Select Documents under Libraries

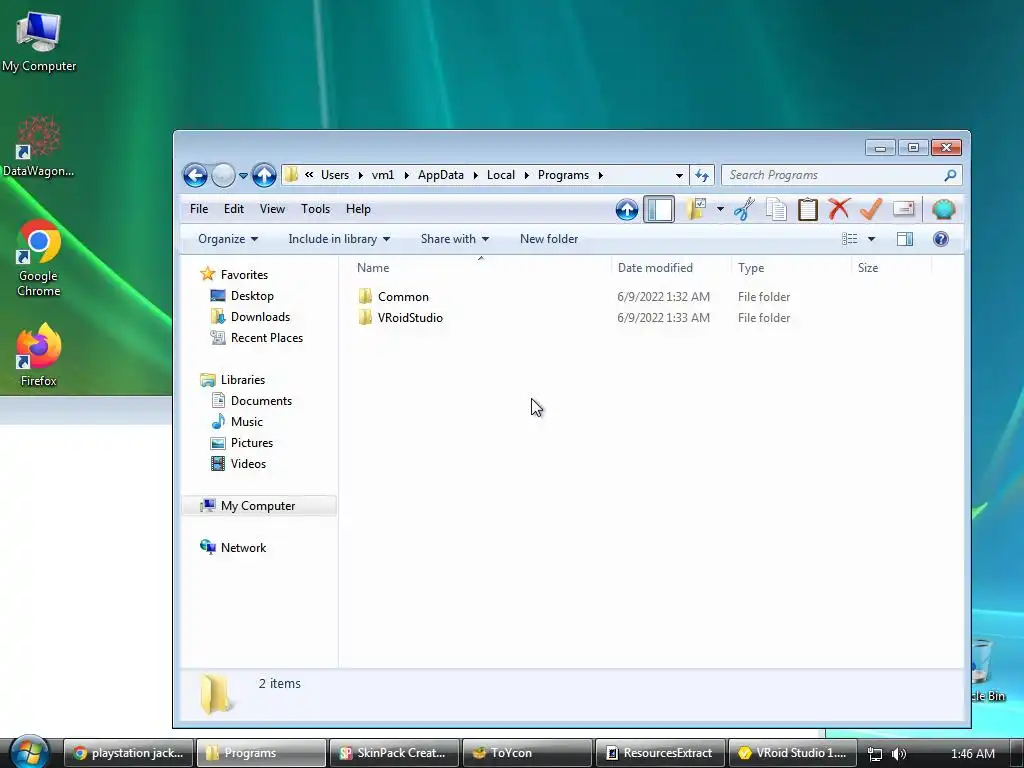[261, 401]
